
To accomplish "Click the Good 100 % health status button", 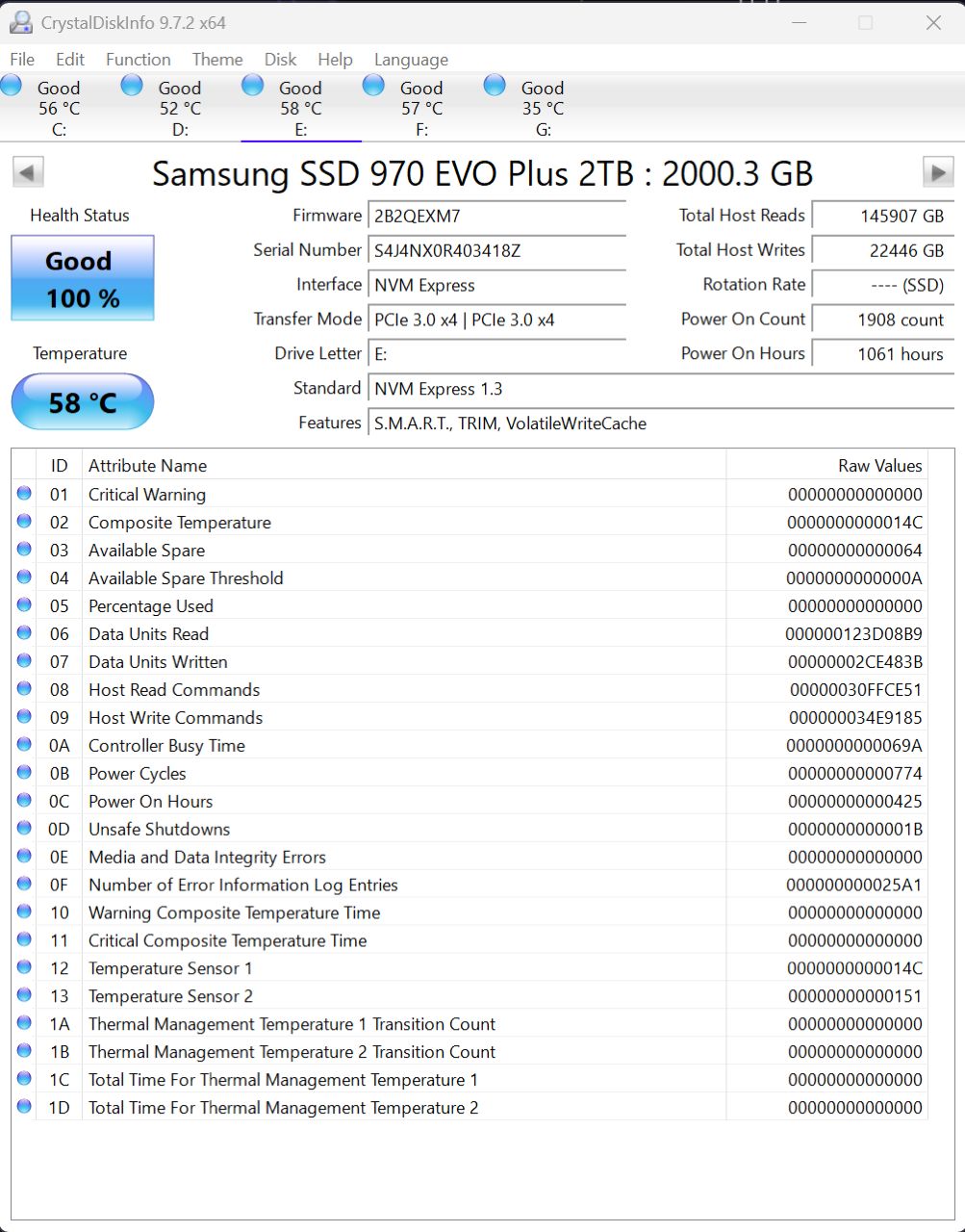I will (x=83, y=279).
